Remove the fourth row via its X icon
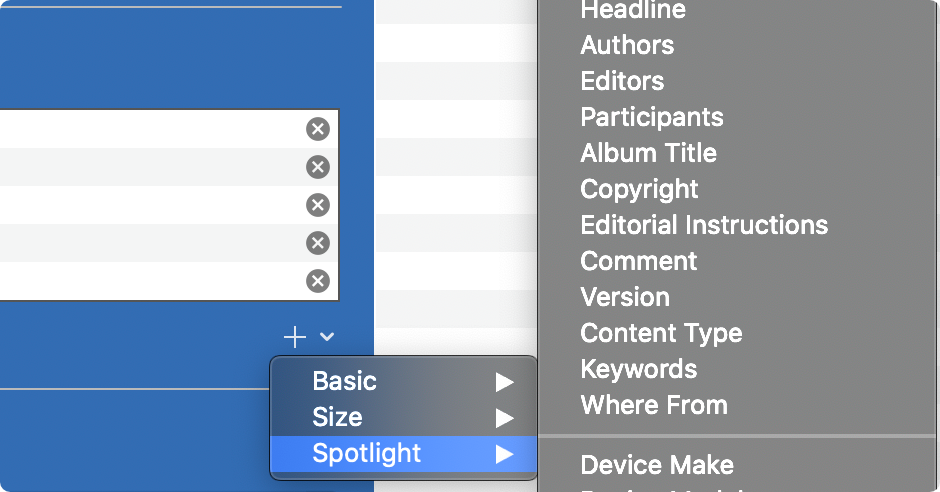The height and width of the screenshot is (492, 940). 318,243
